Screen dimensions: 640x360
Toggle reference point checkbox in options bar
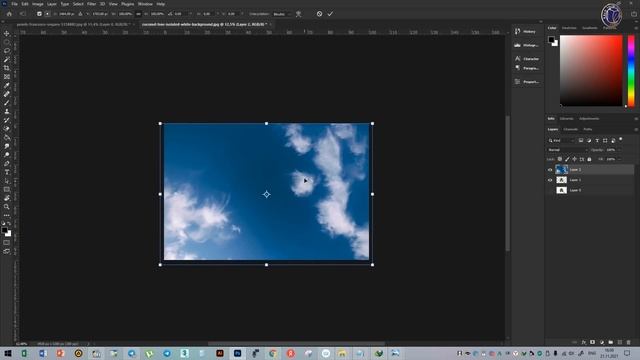click(39, 14)
